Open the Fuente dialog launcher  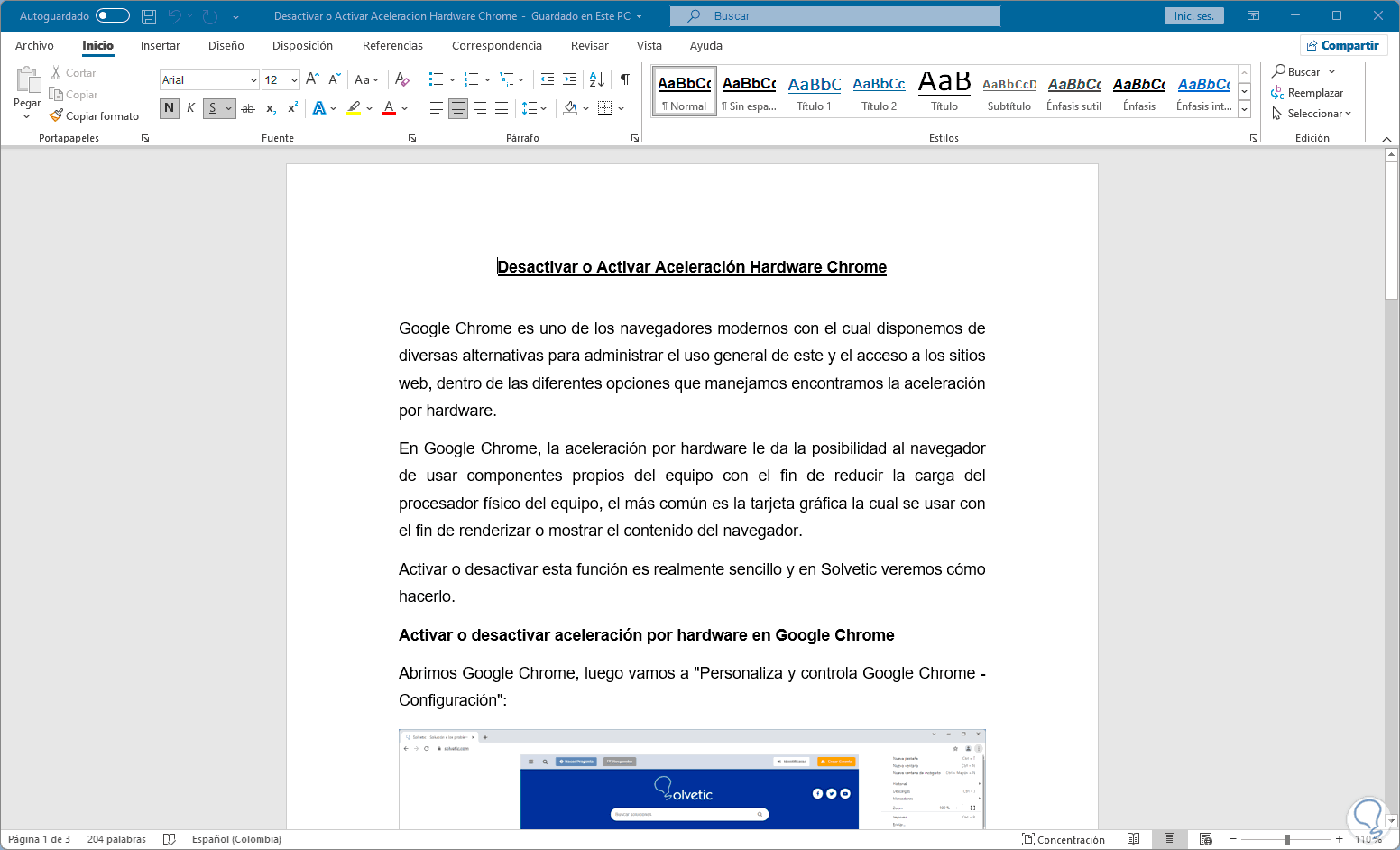point(412,138)
